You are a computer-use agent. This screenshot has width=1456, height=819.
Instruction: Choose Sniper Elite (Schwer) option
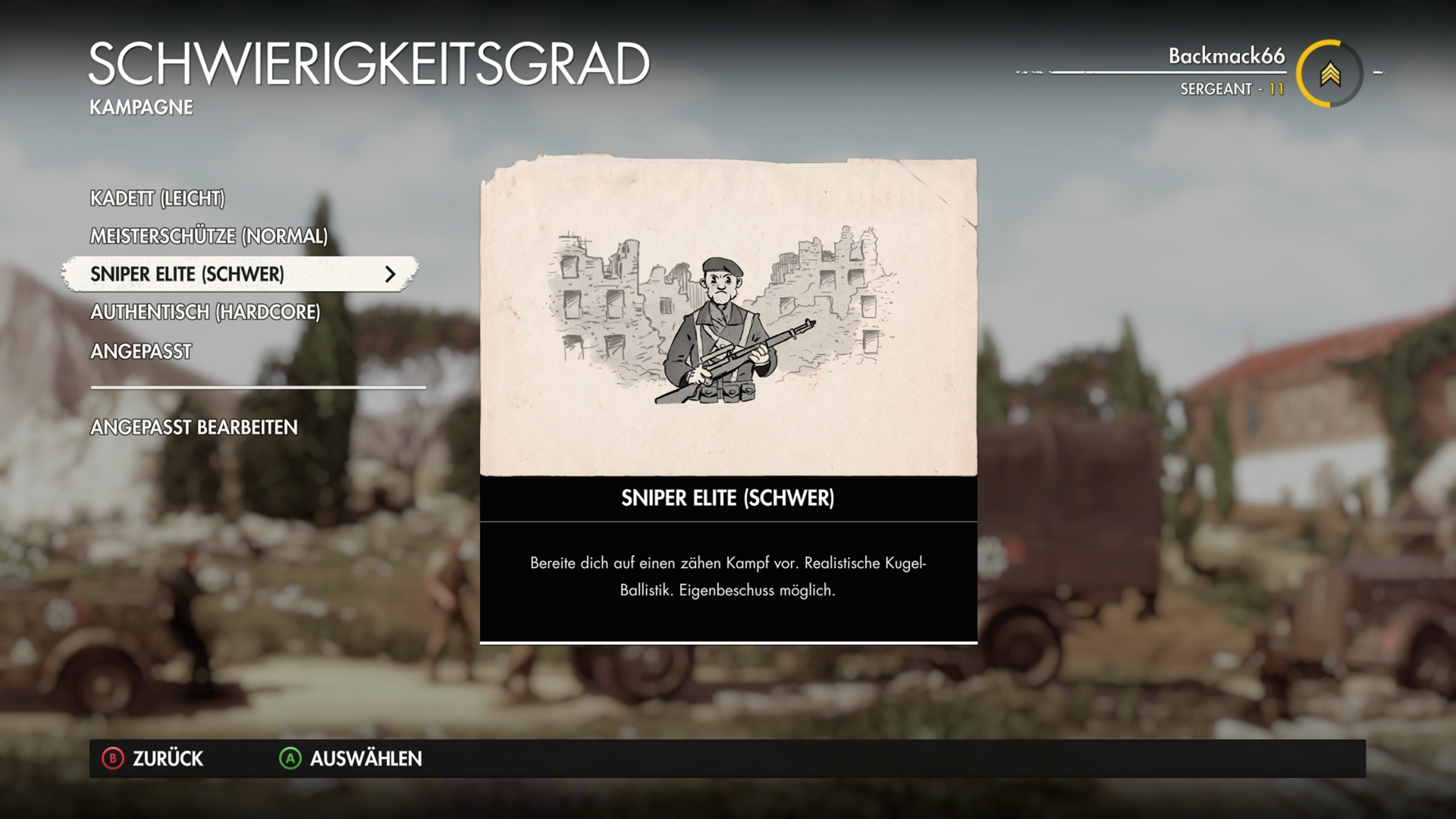[240, 274]
